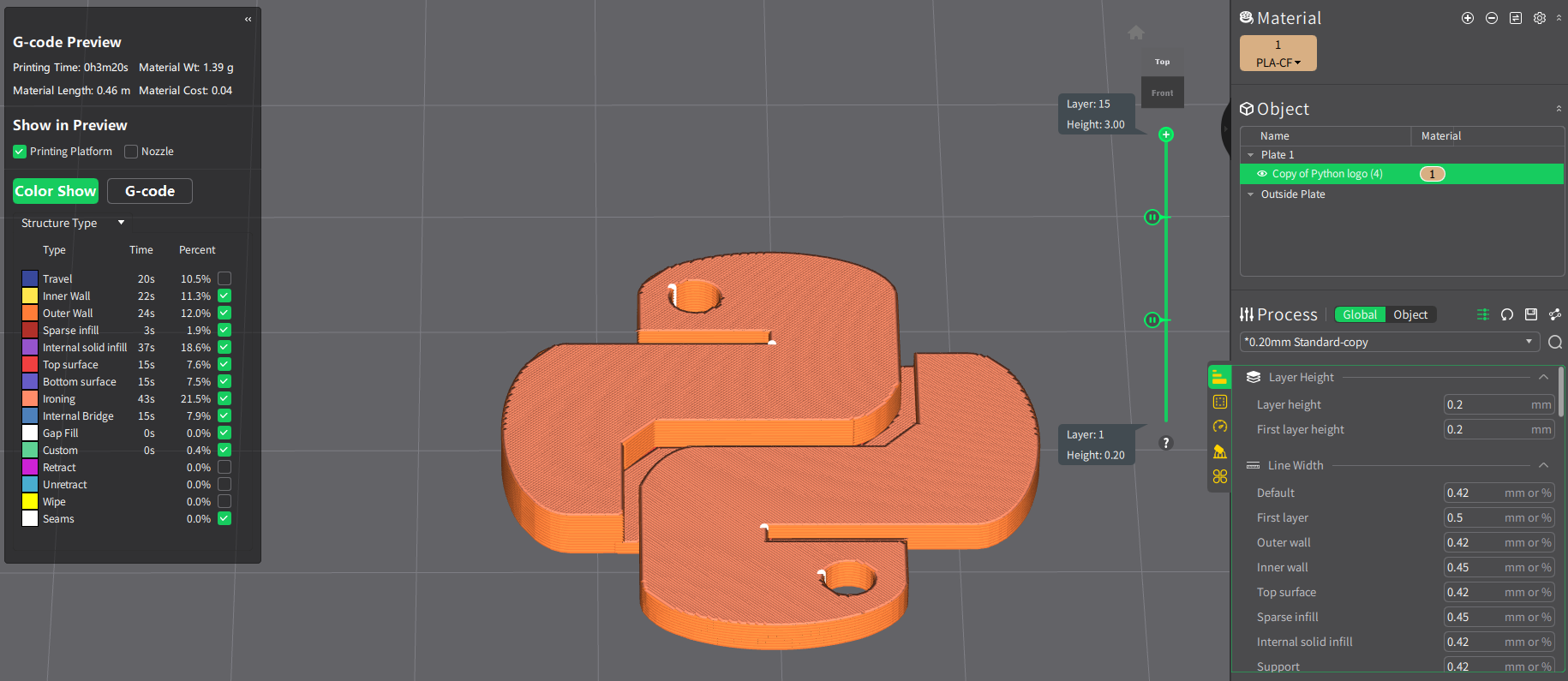Enable Travel moves visibility checkbox
The height and width of the screenshot is (681, 1568).
click(x=224, y=278)
